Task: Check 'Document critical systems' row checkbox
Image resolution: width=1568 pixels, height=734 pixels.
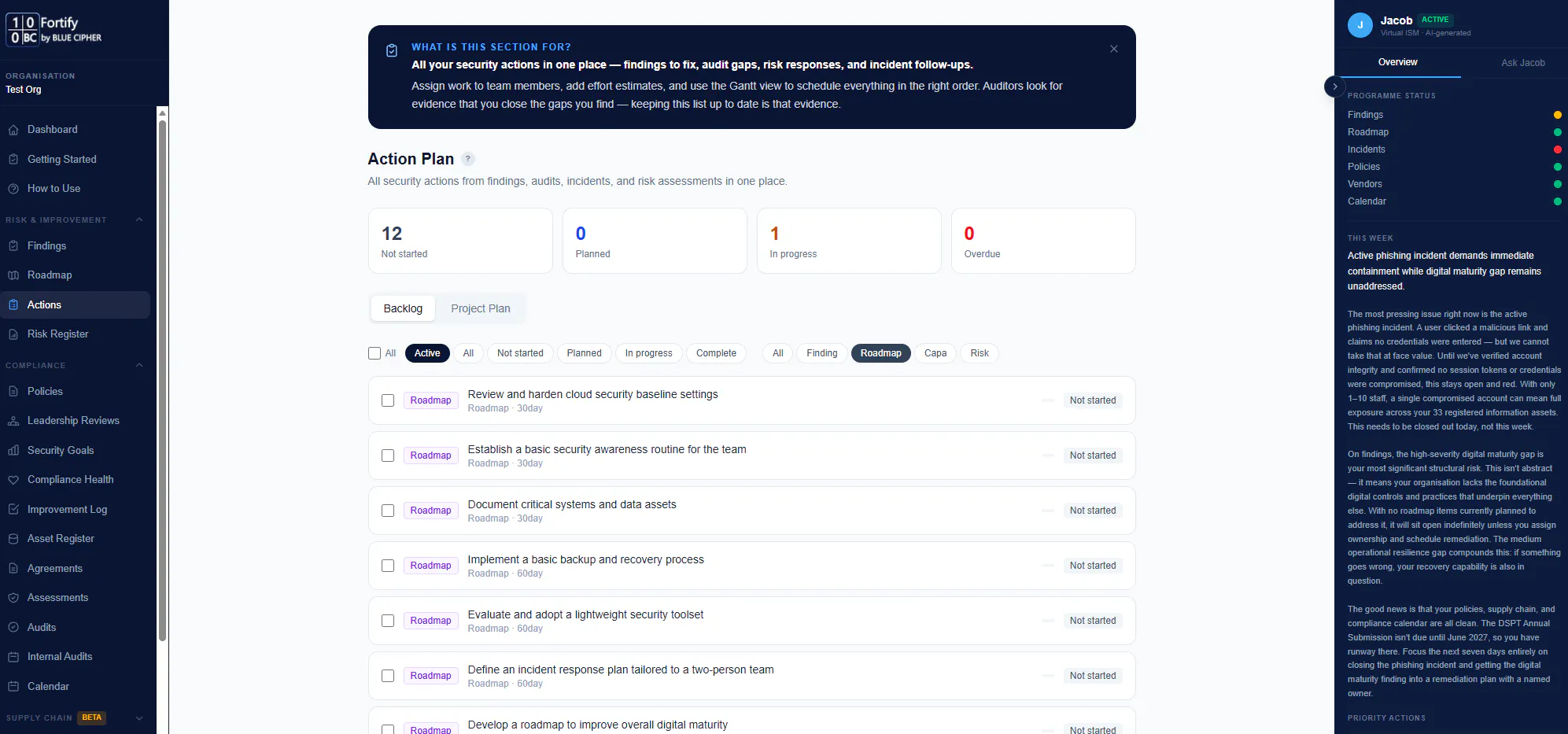Action: (x=388, y=511)
